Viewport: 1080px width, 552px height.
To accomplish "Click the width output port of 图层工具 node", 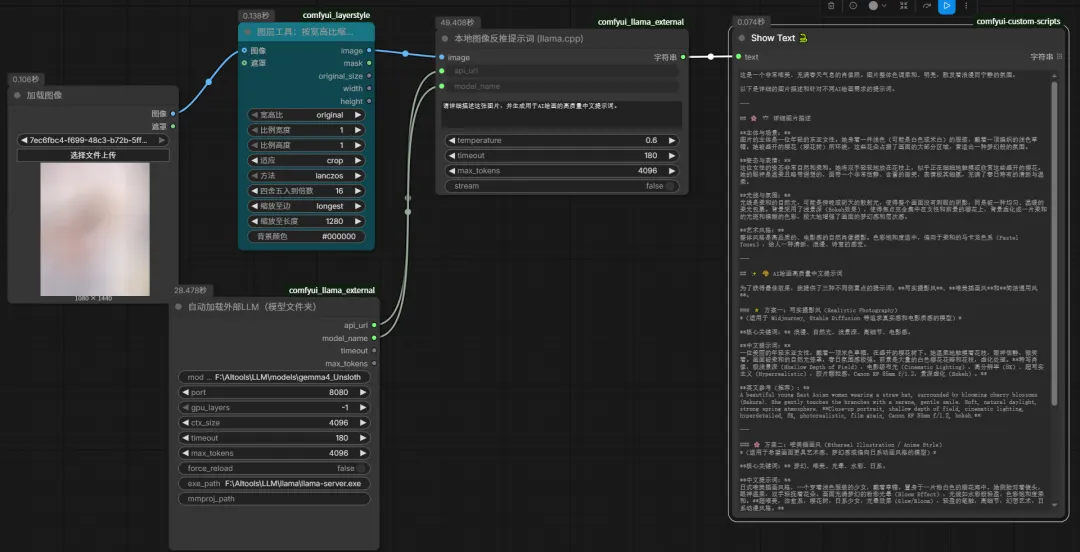I will 369,88.
